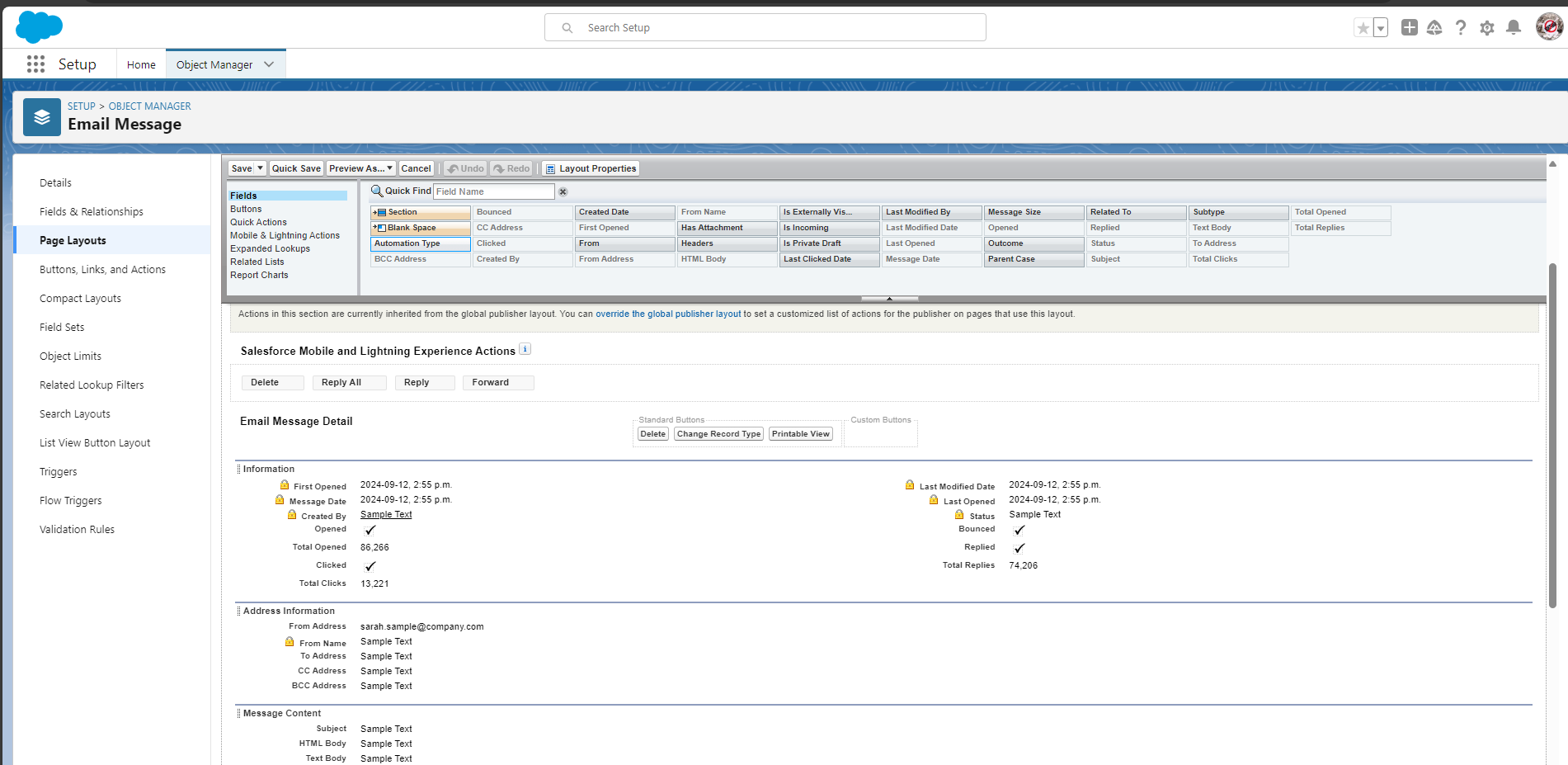The width and height of the screenshot is (1568, 765).
Task: Open the Details sidebar item
Action: pos(55,182)
